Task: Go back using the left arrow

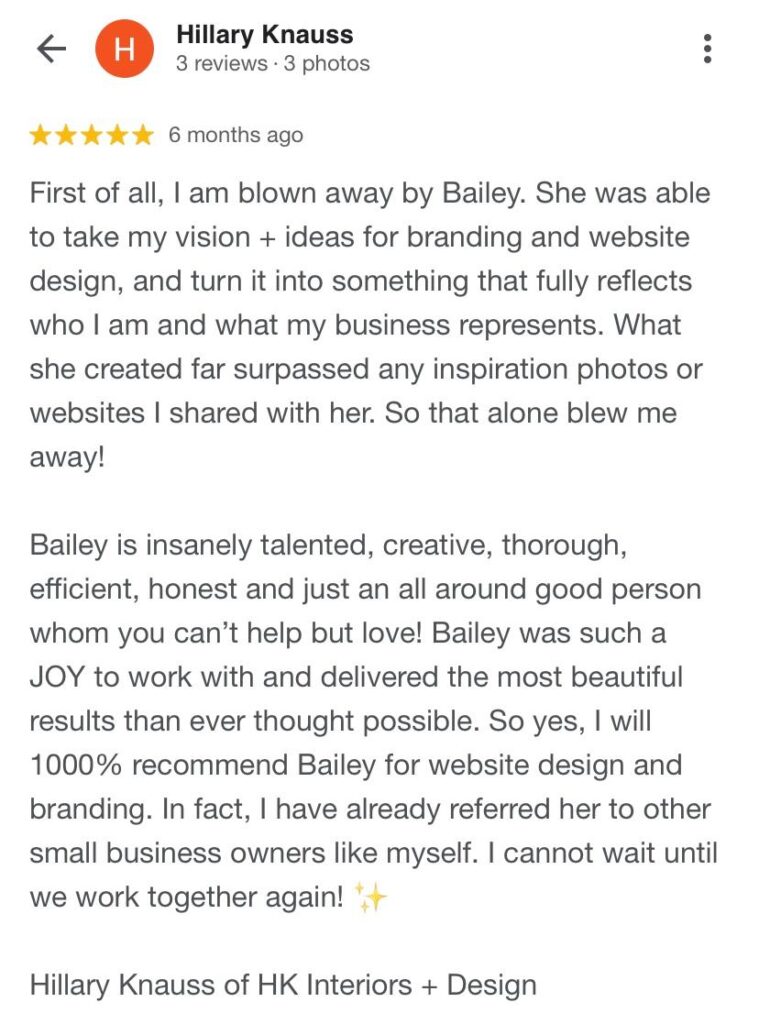Action: pyautogui.click(x=50, y=49)
